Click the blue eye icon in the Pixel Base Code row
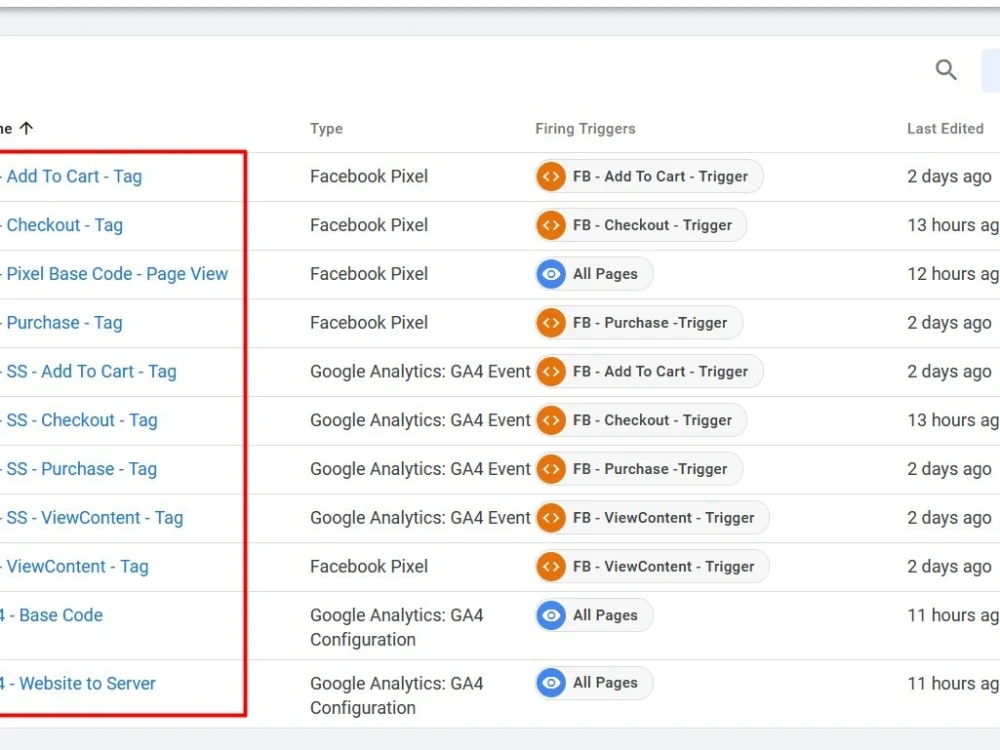The height and width of the screenshot is (750, 1000). coord(551,274)
